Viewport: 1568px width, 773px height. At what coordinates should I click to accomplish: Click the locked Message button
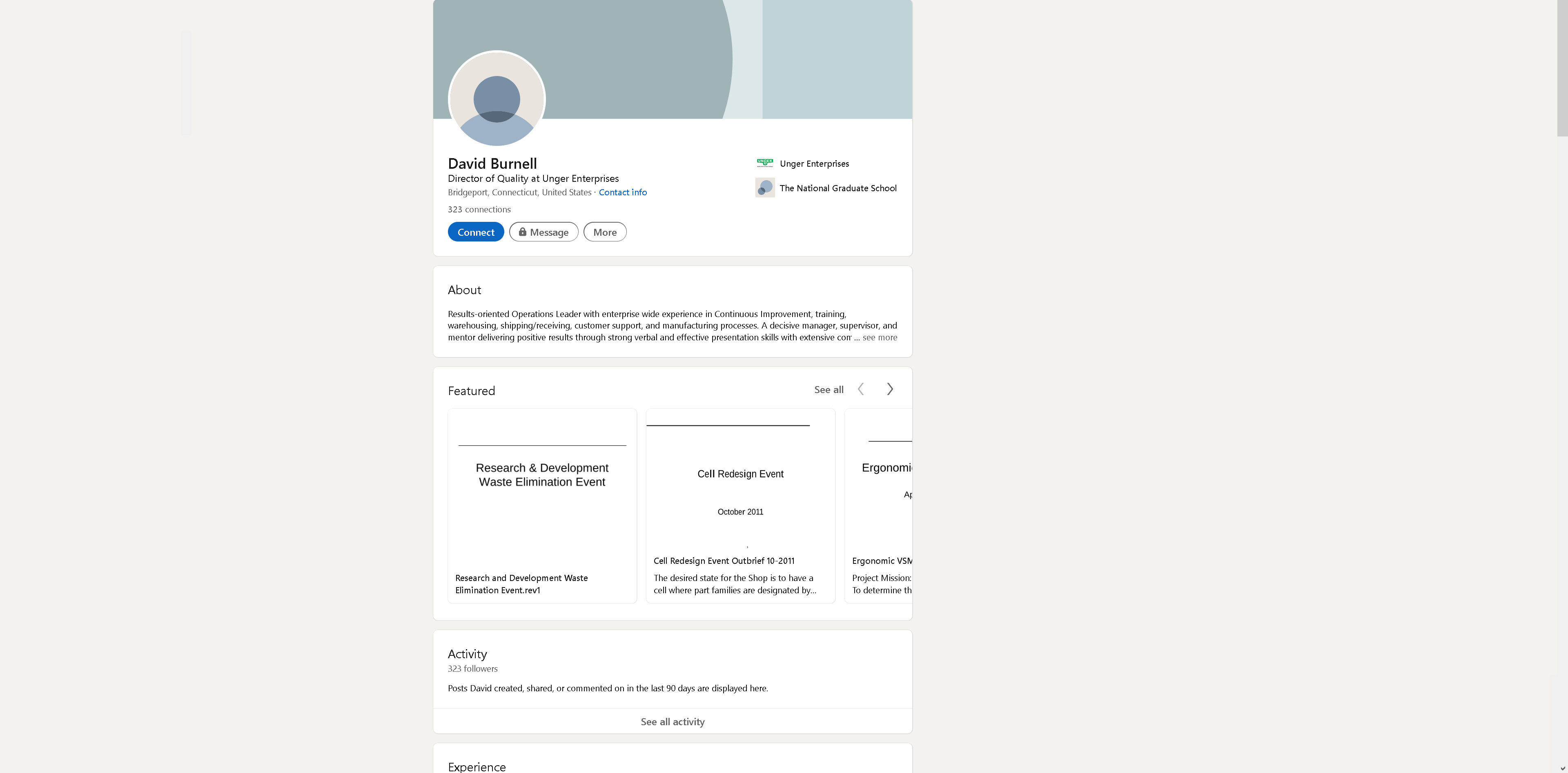(543, 232)
